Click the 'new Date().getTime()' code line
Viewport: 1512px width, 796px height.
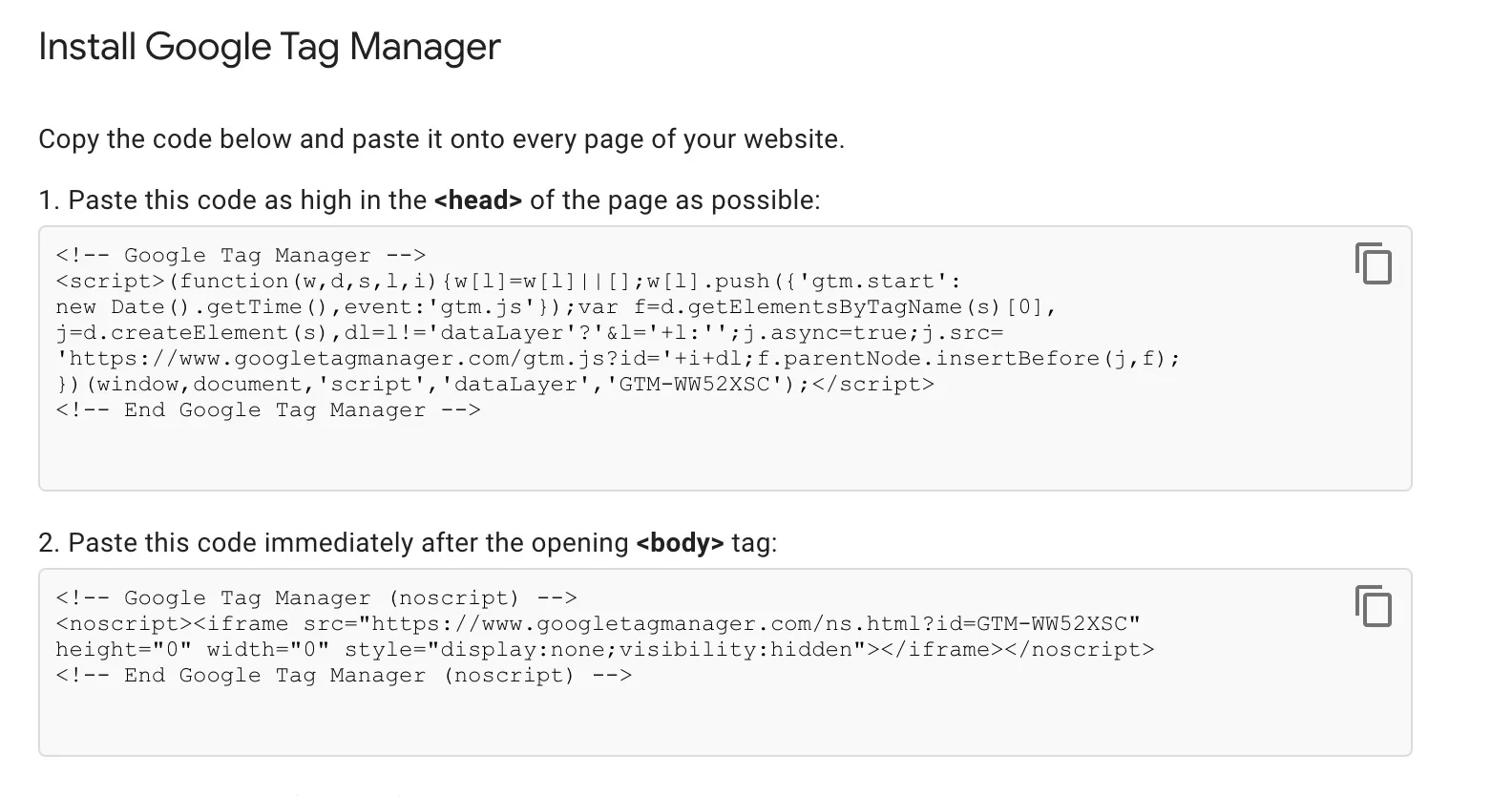(x=556, y=306)
